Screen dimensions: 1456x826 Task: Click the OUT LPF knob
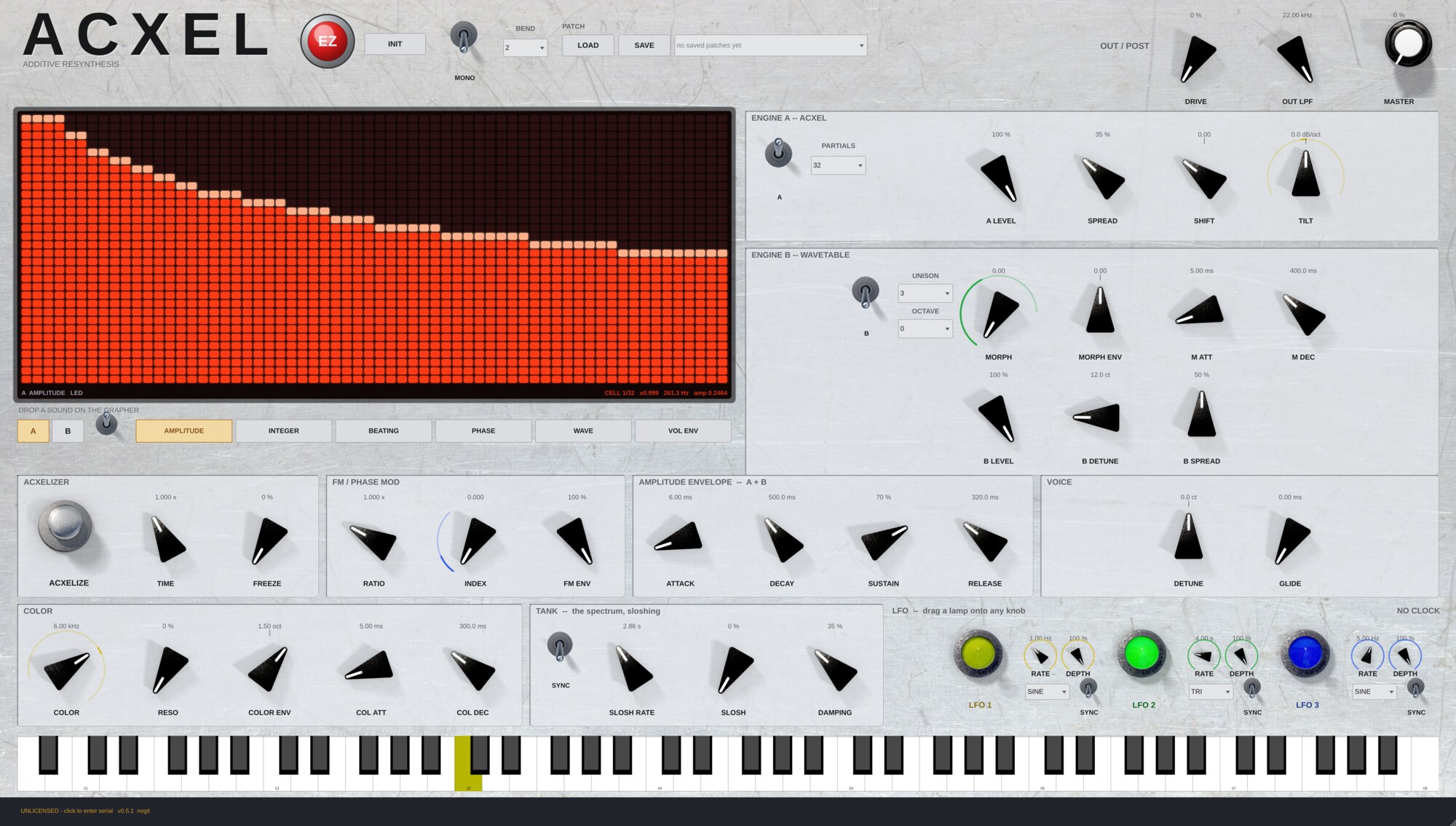point(1297,58)
